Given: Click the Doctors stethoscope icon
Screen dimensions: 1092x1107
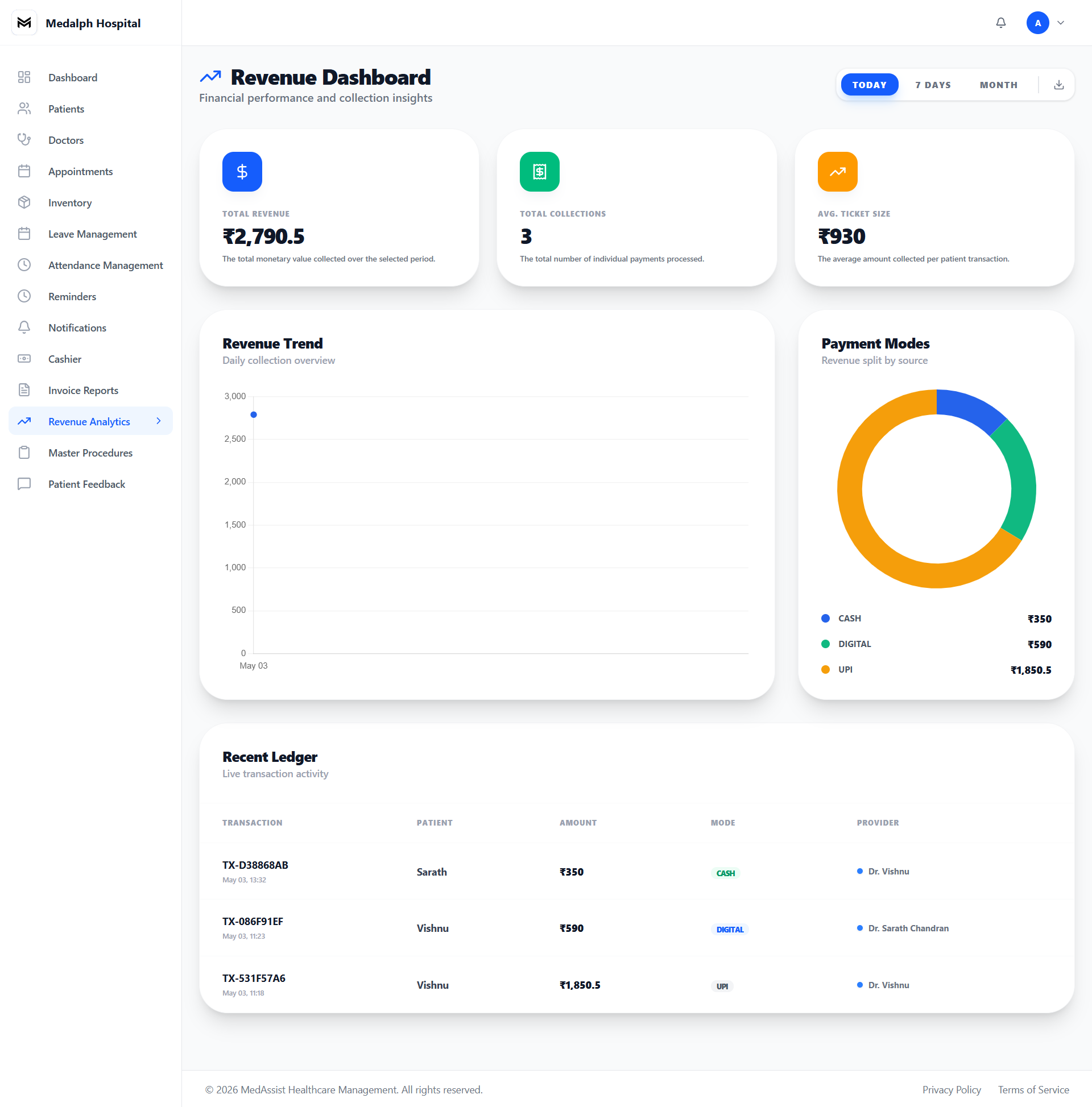Looking at the screenshot, I should [x=24, y=140].
